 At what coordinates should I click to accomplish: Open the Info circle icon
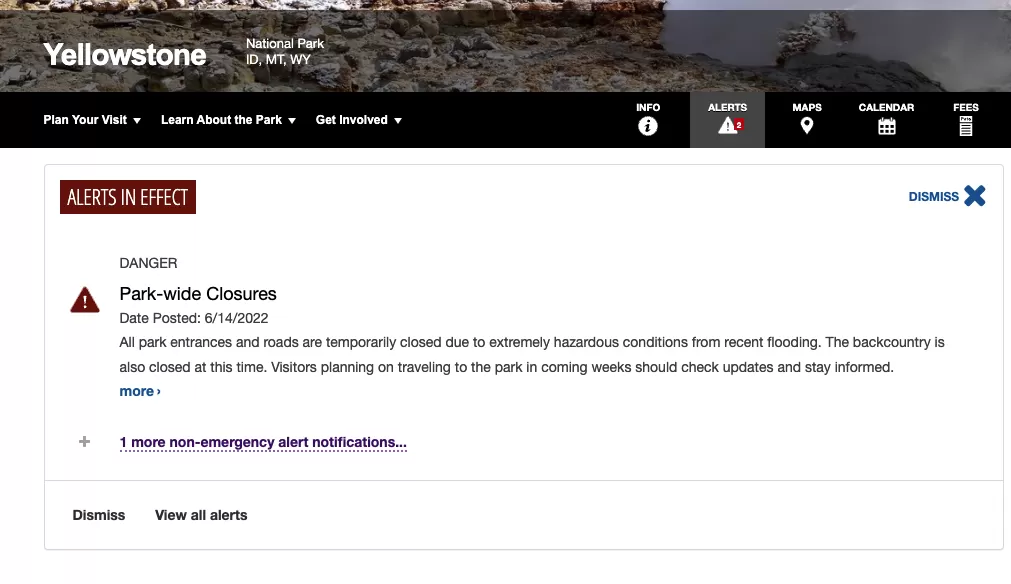point(647,126)
